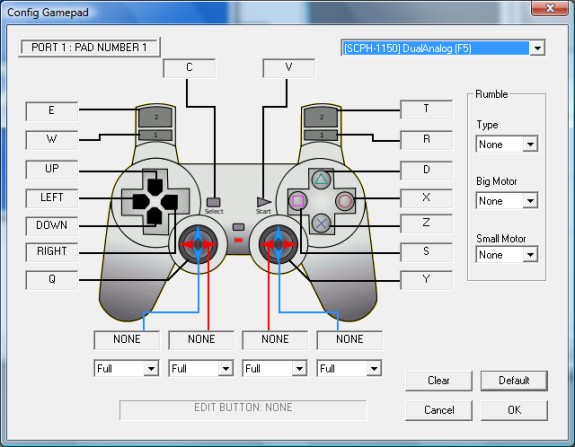
Task: Click the D-pad up arrow on the gamepad
Action: (155, 186)
